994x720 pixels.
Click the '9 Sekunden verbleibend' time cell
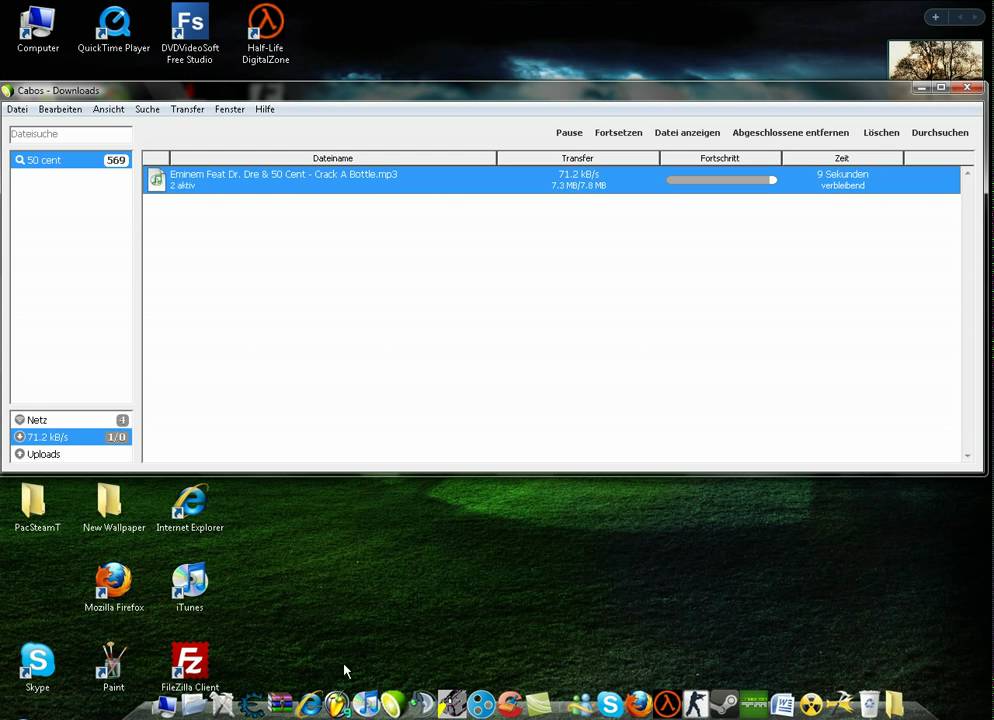pyautogui.click(x=842, y=179)
